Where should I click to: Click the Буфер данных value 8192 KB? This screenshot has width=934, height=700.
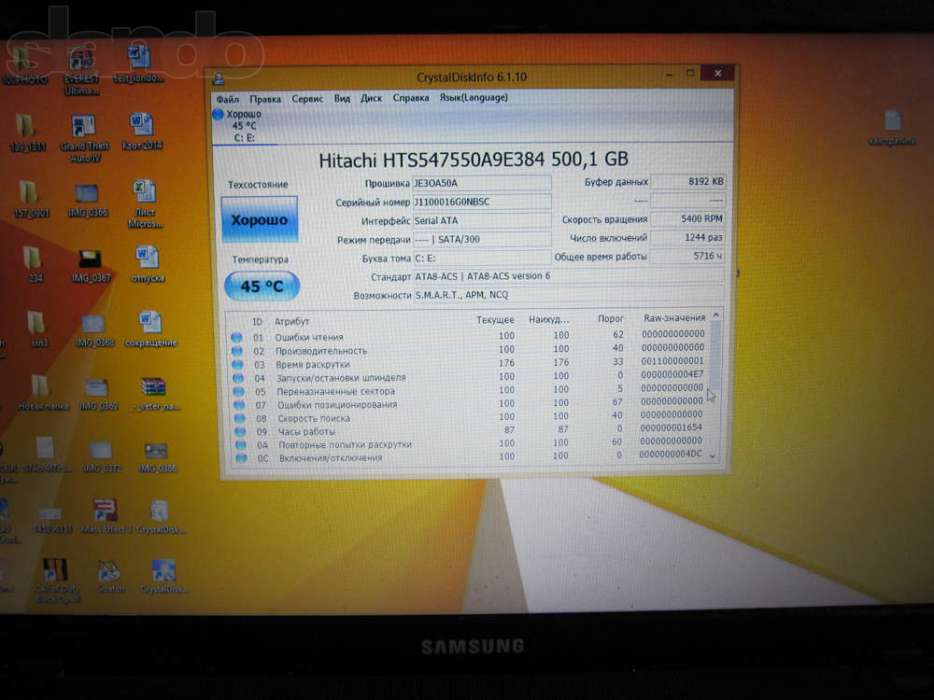coord(688,181)
